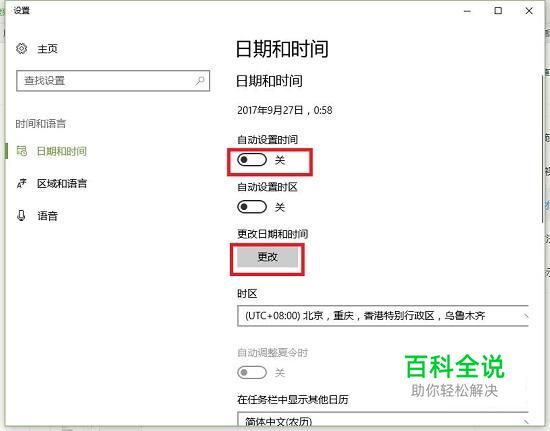
Task: Click the 日期和时间 calendar icon in sidebar
Action: coord(22,151)
